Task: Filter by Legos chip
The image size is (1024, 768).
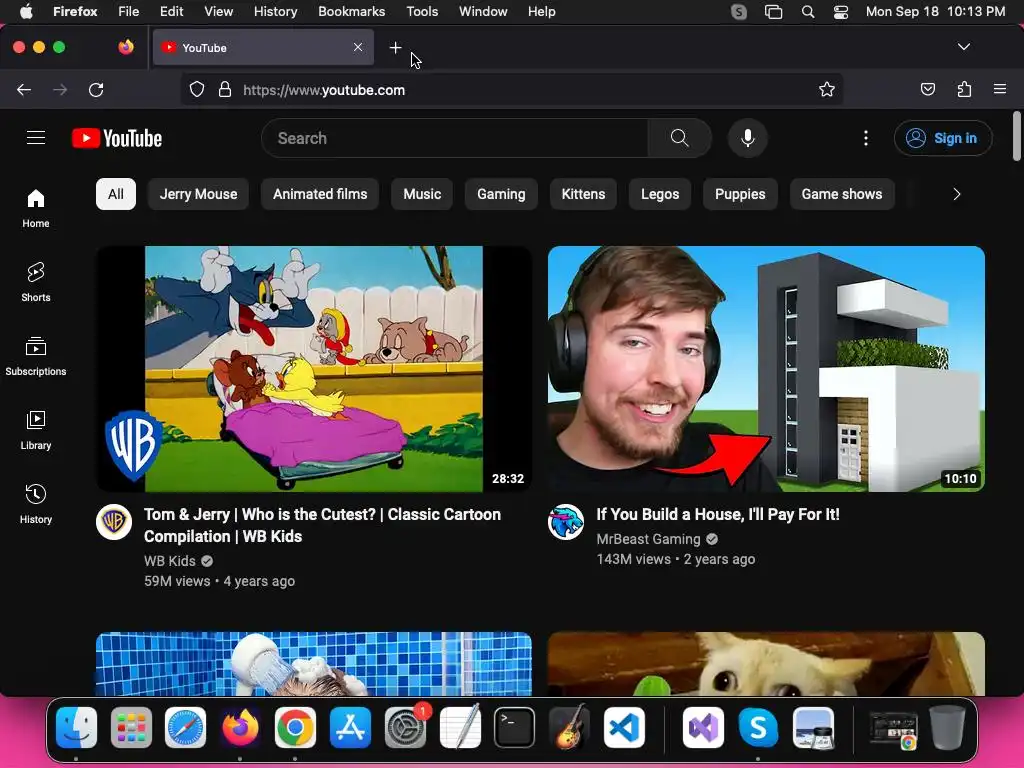Action: pos(660,194)
